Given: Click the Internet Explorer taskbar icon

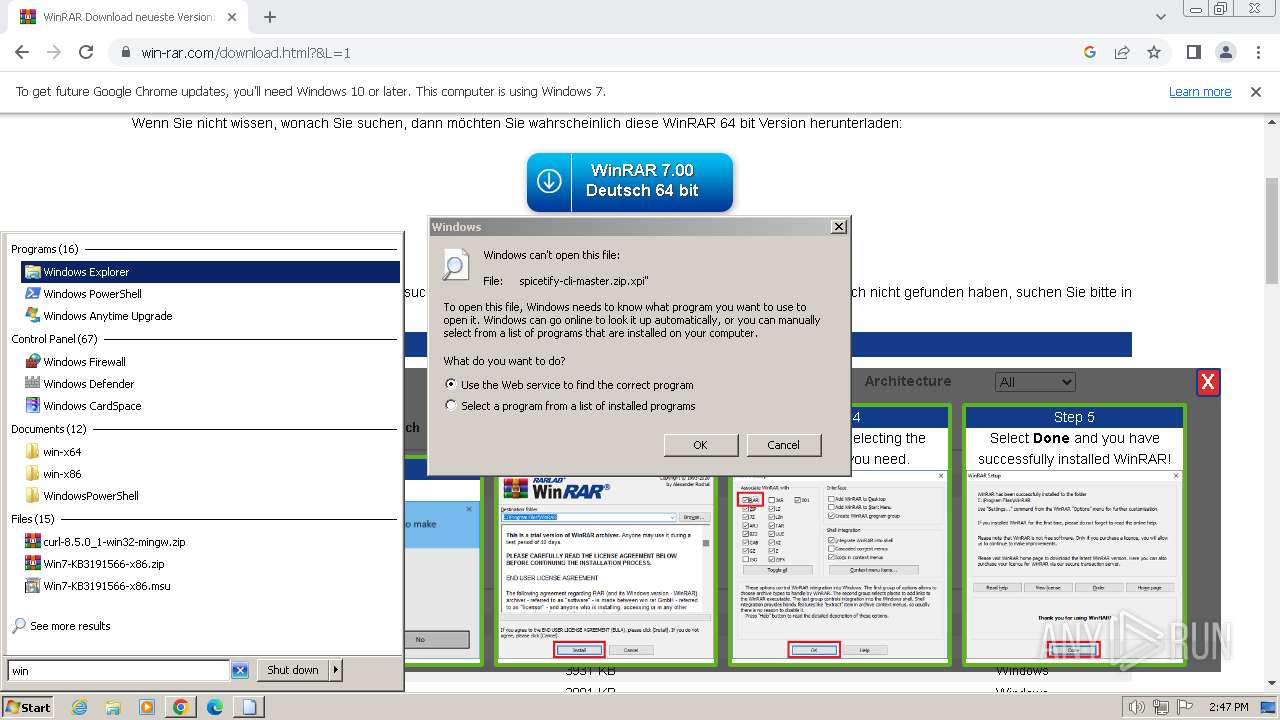Looking at the screenshot, I should [x=79, y=707].
